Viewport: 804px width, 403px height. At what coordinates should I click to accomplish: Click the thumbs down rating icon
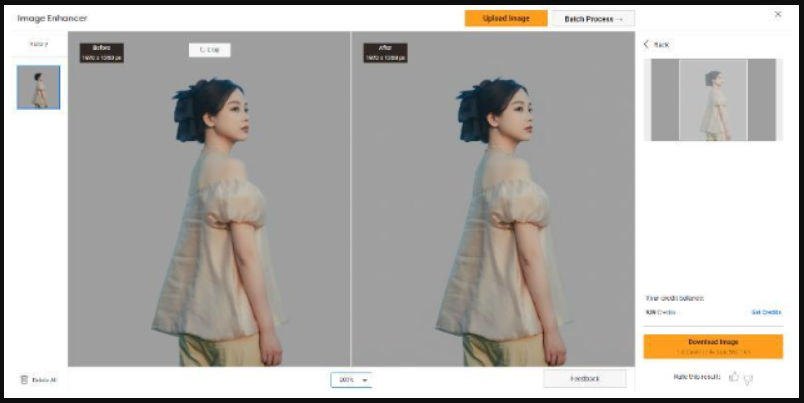pos(748,377)
